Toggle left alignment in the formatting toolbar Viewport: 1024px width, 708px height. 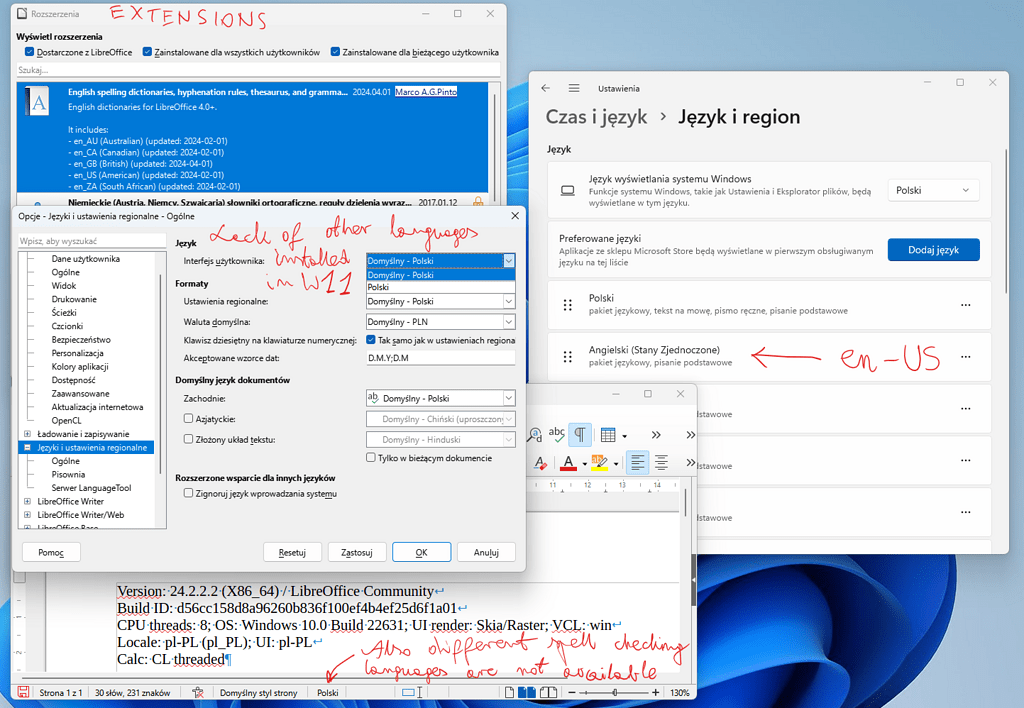coord(637,461)
